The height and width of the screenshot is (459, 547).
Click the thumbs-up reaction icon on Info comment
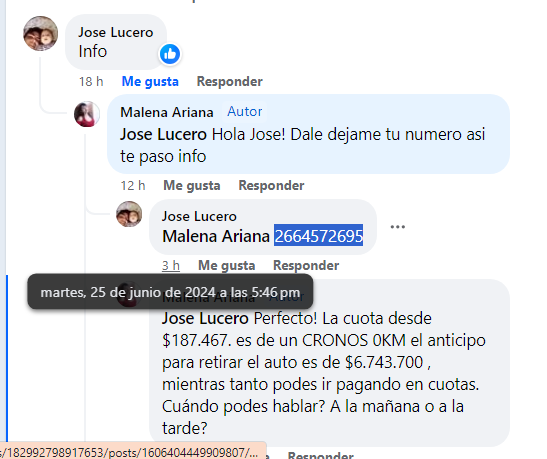click(x=170, y=54)
